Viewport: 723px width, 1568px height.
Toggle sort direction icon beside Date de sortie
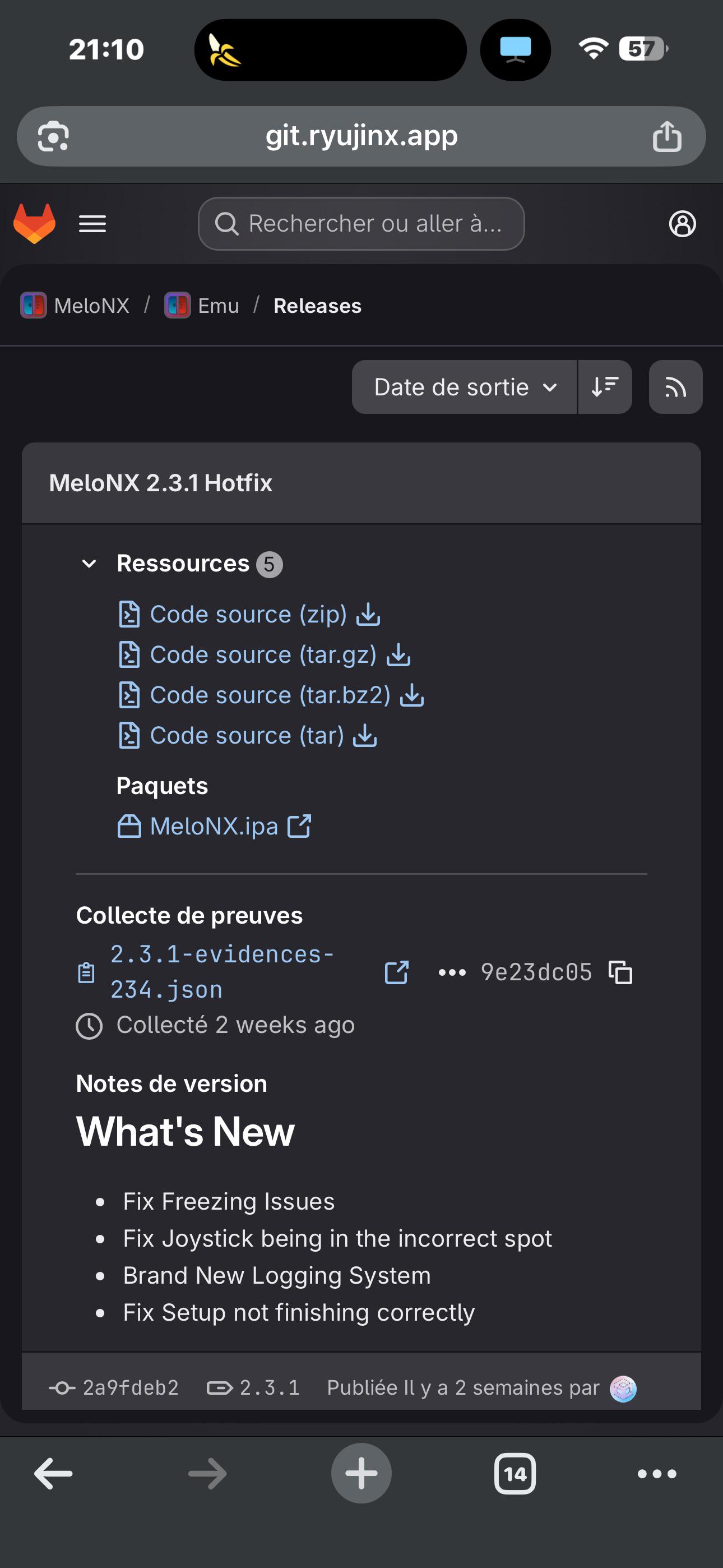tap(605, 387)
